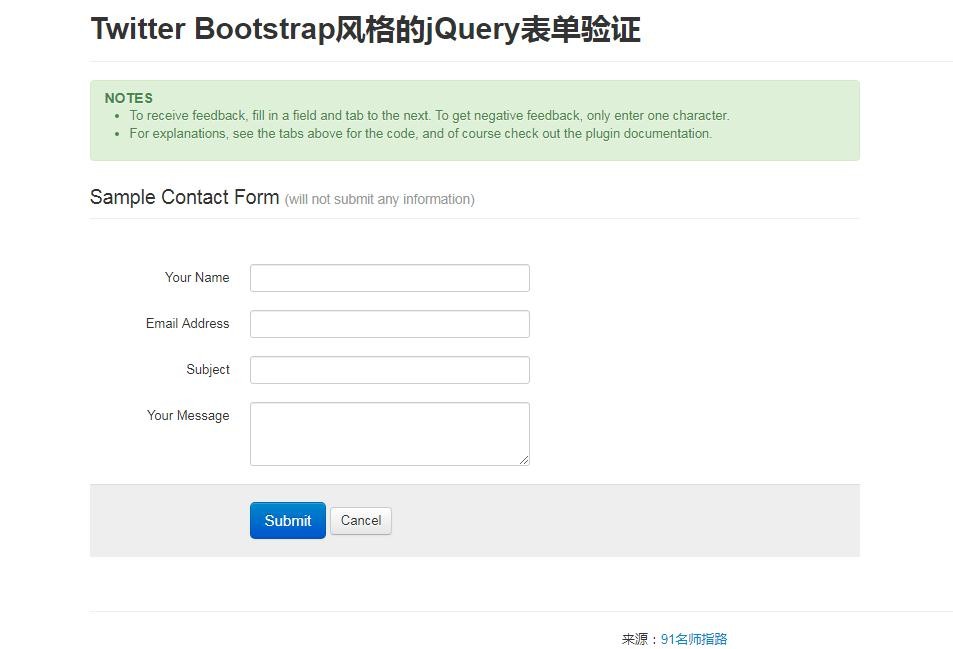Image resolution: width=953 pixels, height=649 pixels.
Task: Click the NOTES heading in green box
Action: click(x=129, y=98)
